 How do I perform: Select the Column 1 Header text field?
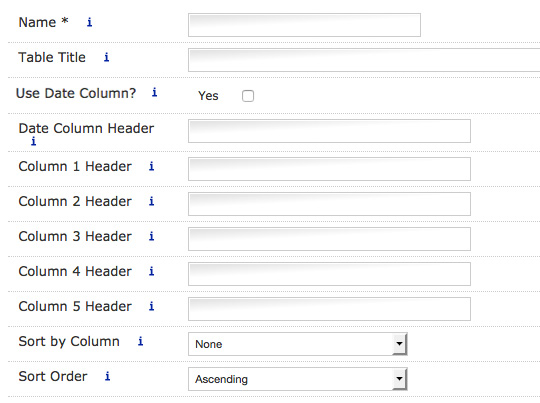coord(329,169)
